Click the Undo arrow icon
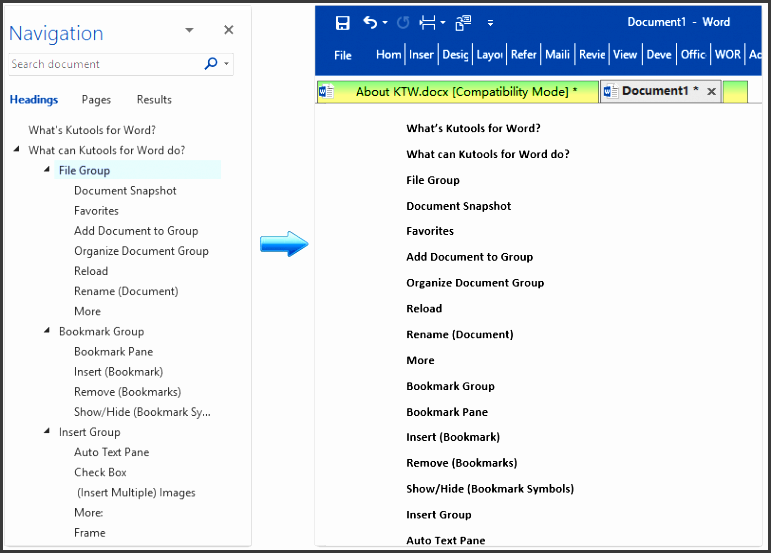Image resolution: width=771 pixels, height=553 pixels. [x=371, y=23]
